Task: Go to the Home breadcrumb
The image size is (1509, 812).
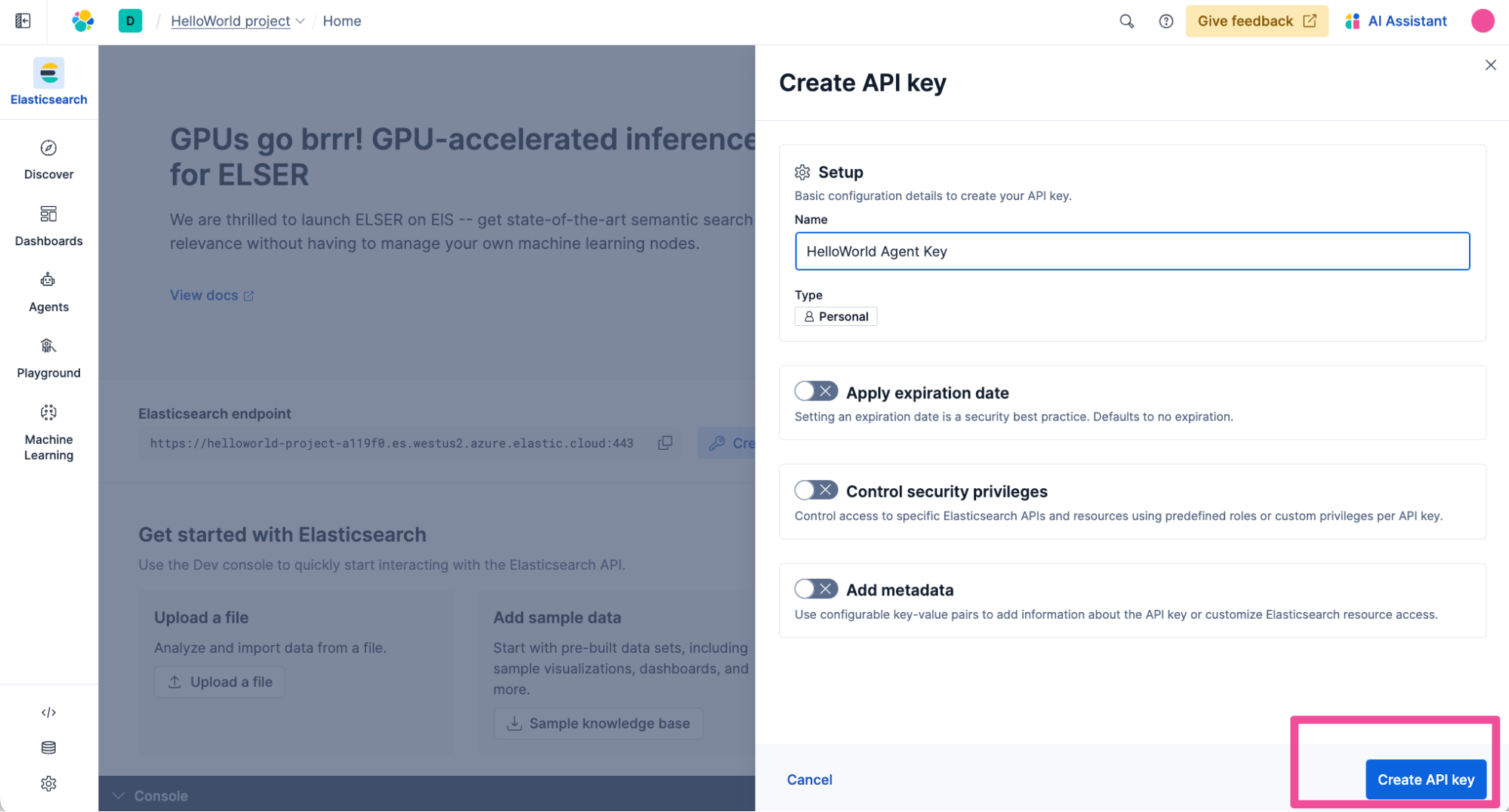Action: click(342, 21)
